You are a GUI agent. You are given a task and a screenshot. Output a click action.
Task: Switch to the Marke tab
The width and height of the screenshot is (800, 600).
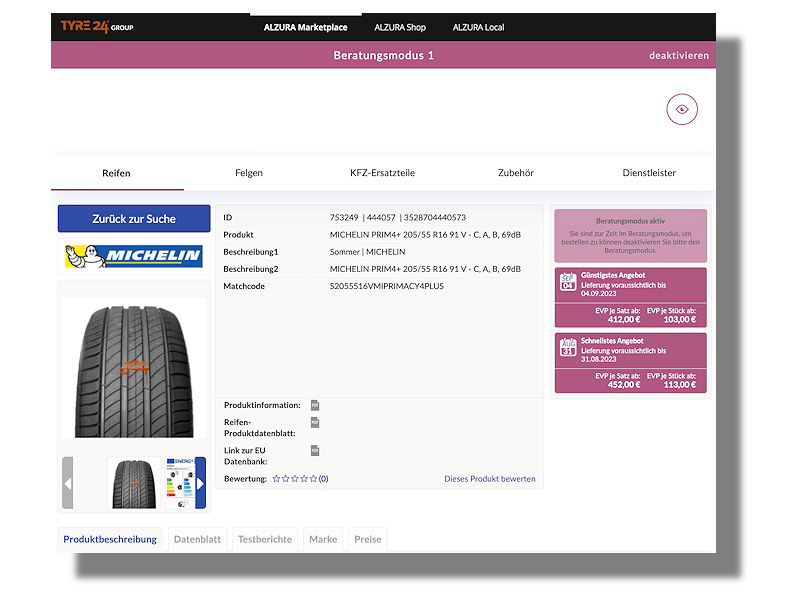click(323, 539)
